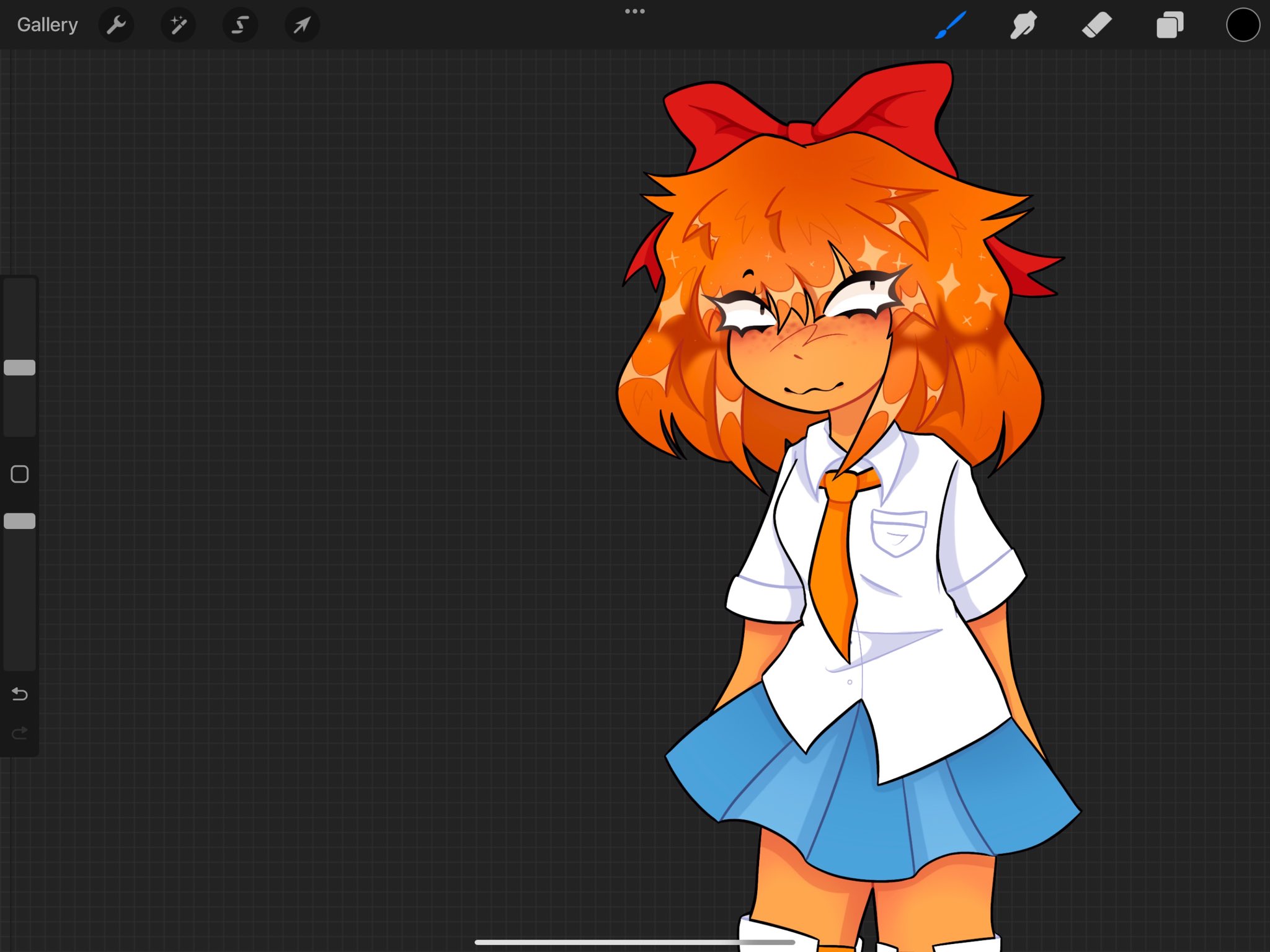Undo the last stroke using sidebar arrow
Image resolution: width=1270 pixels, height=952 pixels.
click(x=20, y=693)
